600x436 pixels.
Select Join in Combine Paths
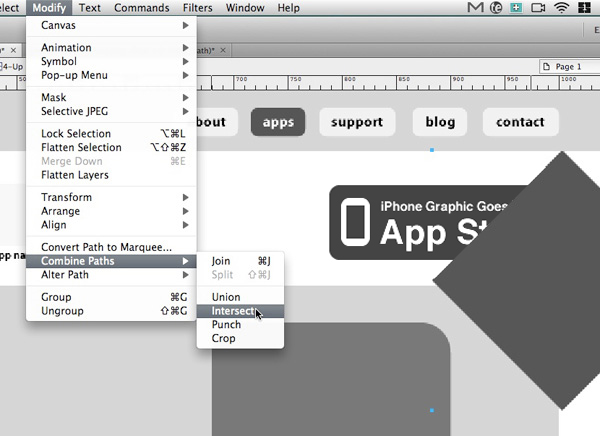(x=240, y=261)
